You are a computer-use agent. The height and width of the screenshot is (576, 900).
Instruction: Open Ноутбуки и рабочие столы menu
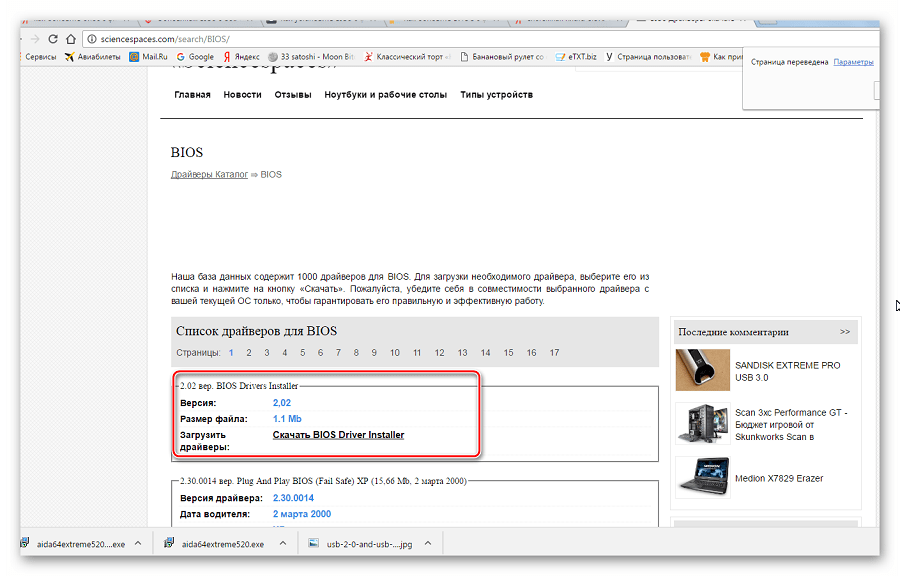click(385, 95)
